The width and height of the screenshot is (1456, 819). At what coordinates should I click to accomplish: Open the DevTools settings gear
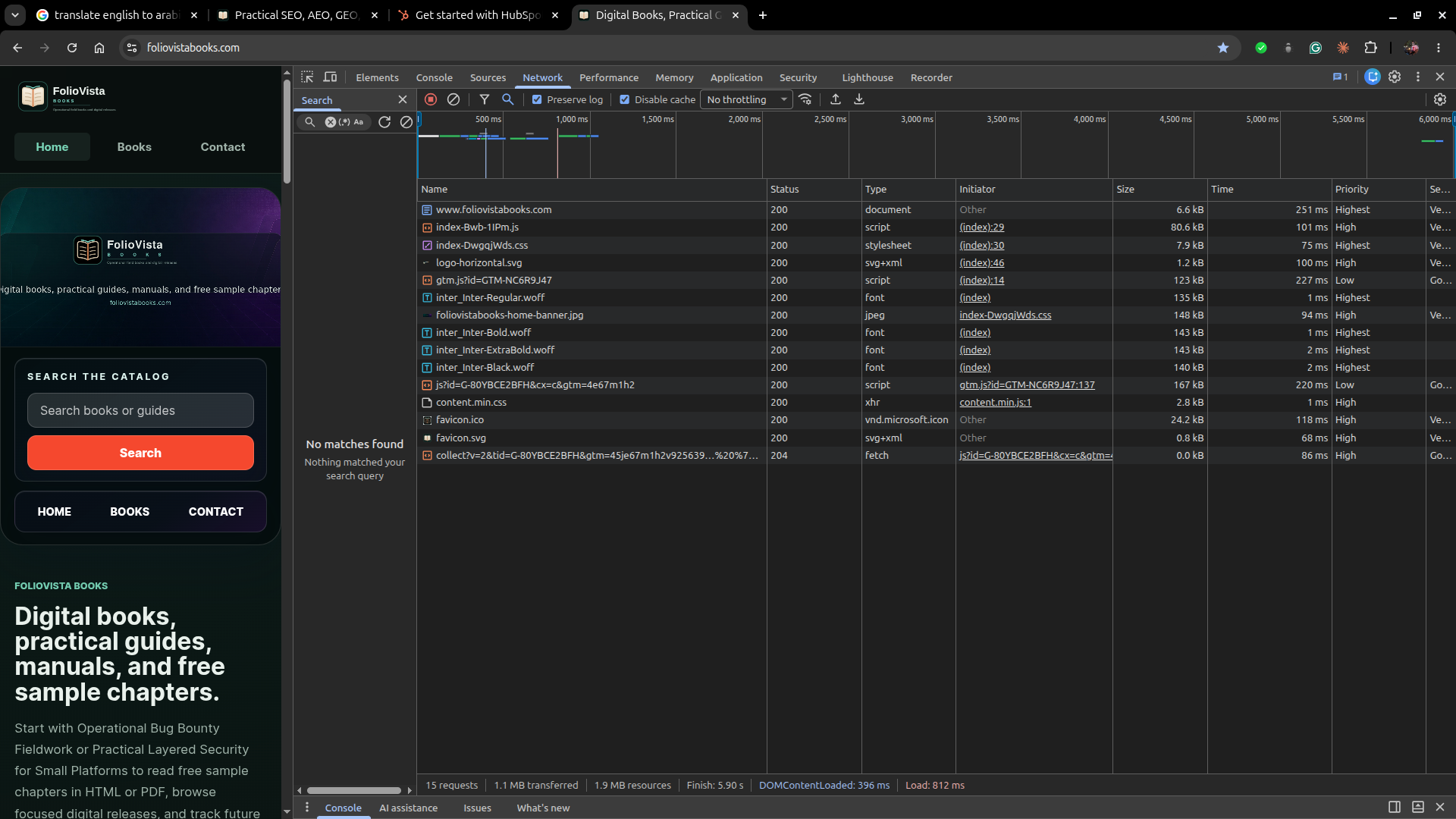pyautogui.click(x=1395, y=77)
